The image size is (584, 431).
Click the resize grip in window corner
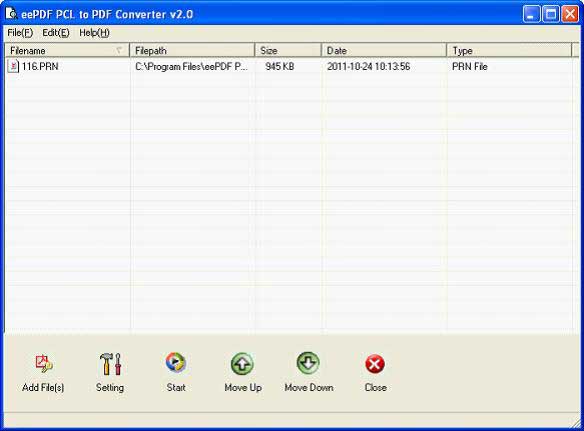575,422
